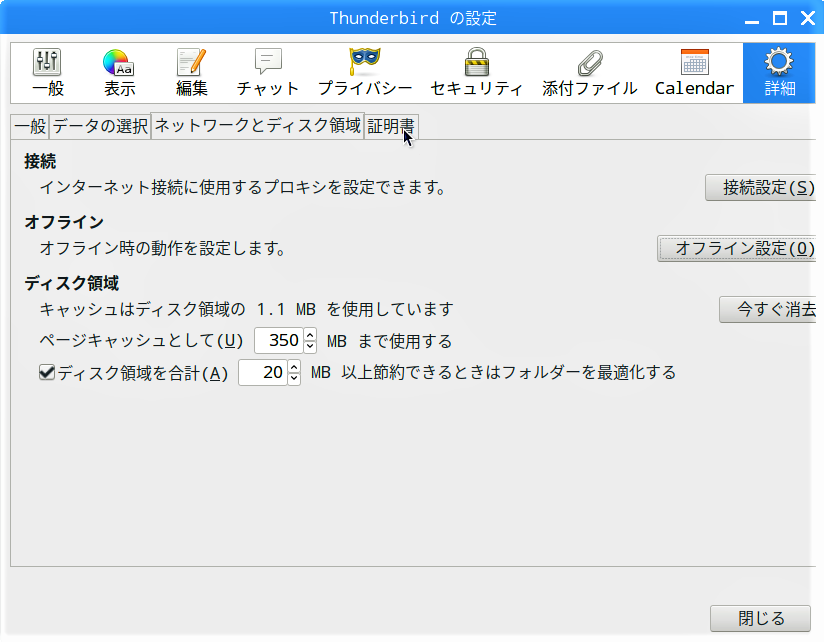The width and height of the screenshot is (824, 642).
Task: Open 接続設定(S) connection settings
Action: coord(760,188)
